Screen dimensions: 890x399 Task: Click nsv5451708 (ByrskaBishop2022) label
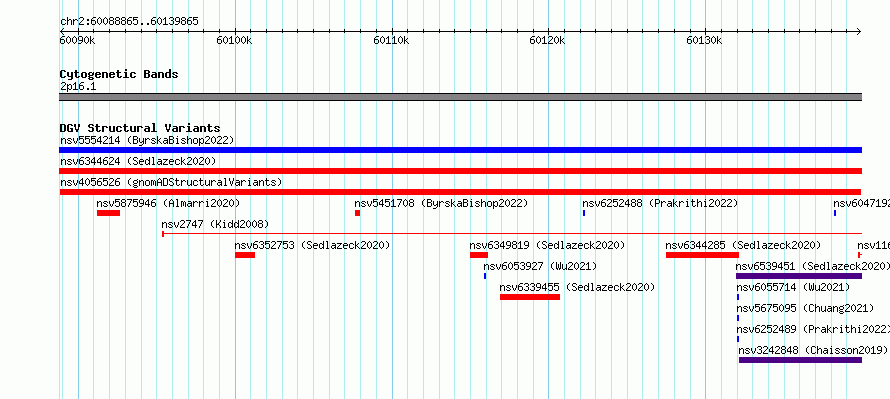click(441, 203)
